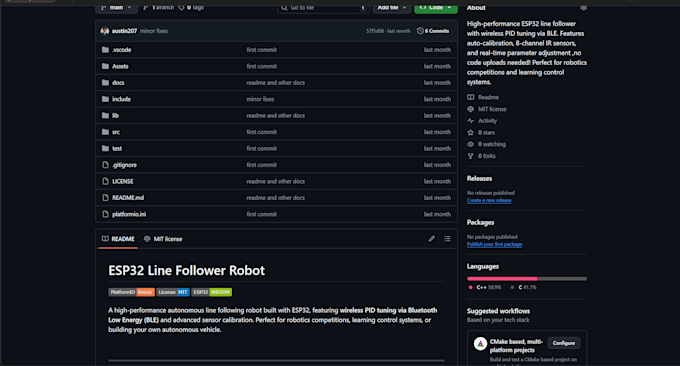Open the test folder
Viewport: 680px width, 366px height.
pyautogui.click(x=117, y=149)
